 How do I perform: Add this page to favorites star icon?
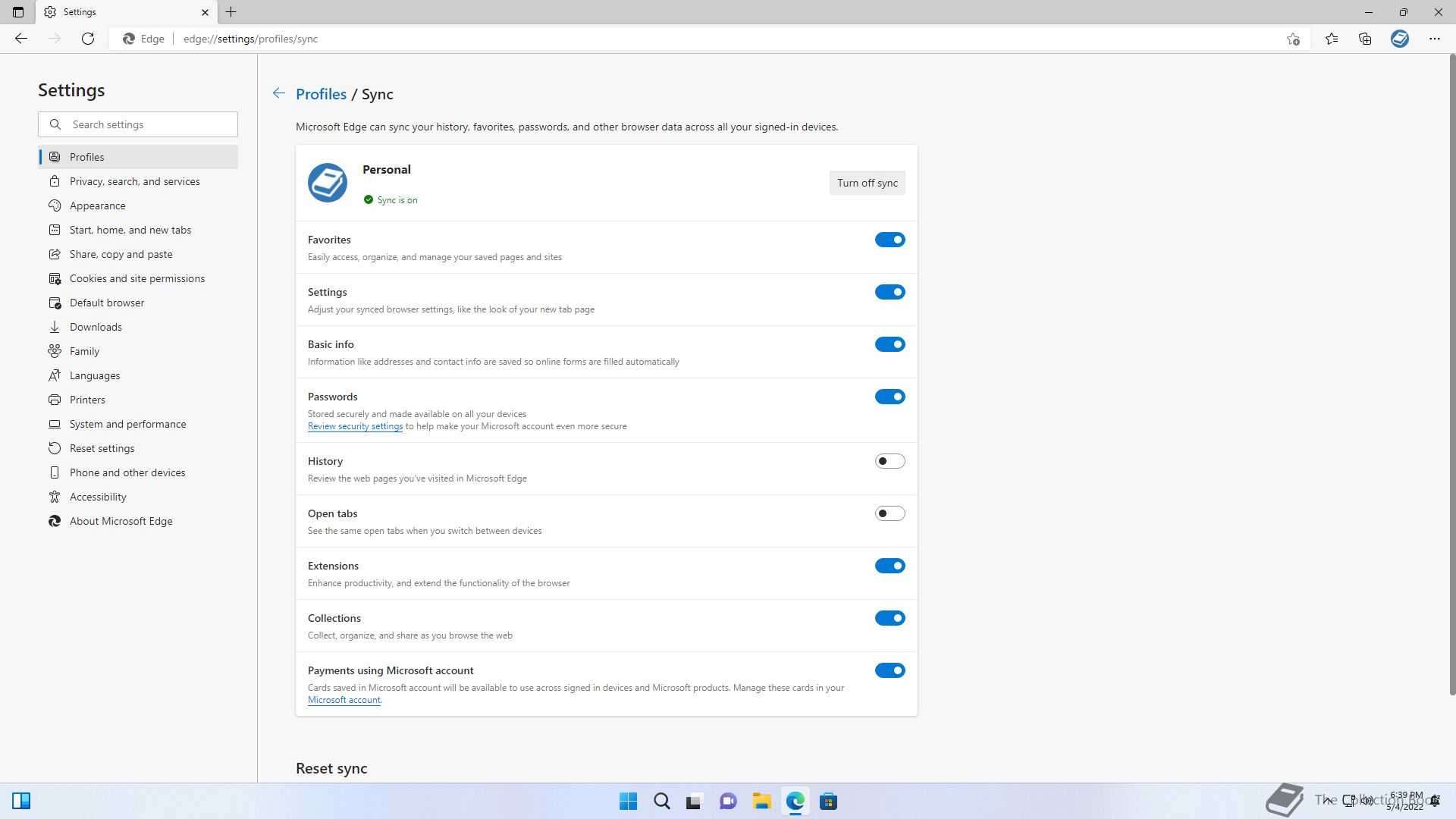1293,39
